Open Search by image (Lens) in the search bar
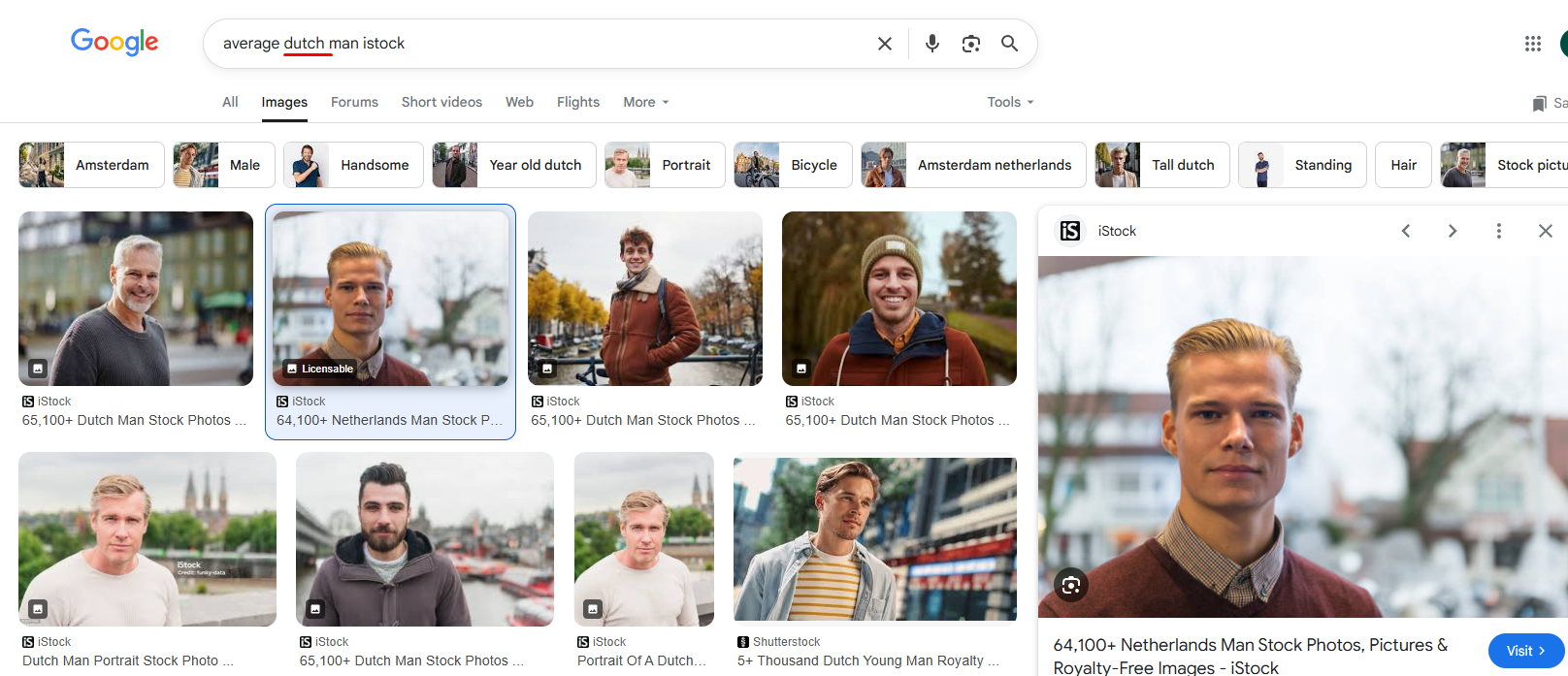This screenshot has width=1568, height=676. [x=970, y=44]
